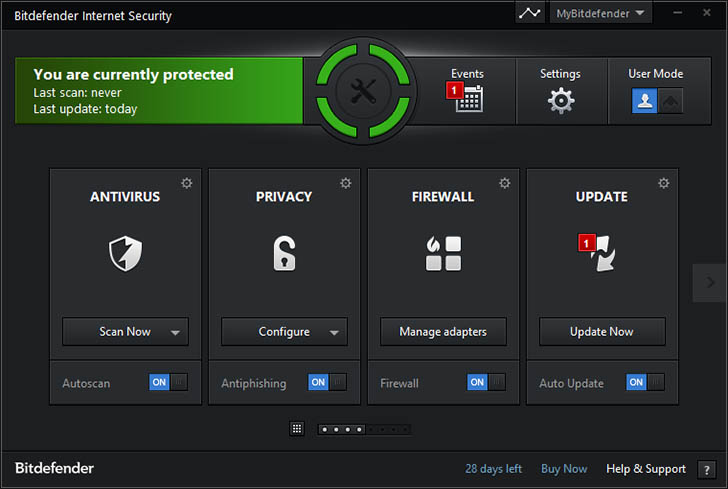Click the Manage adapters button
The height and width of the screenshot is (489, 728).
click(443, 332)
